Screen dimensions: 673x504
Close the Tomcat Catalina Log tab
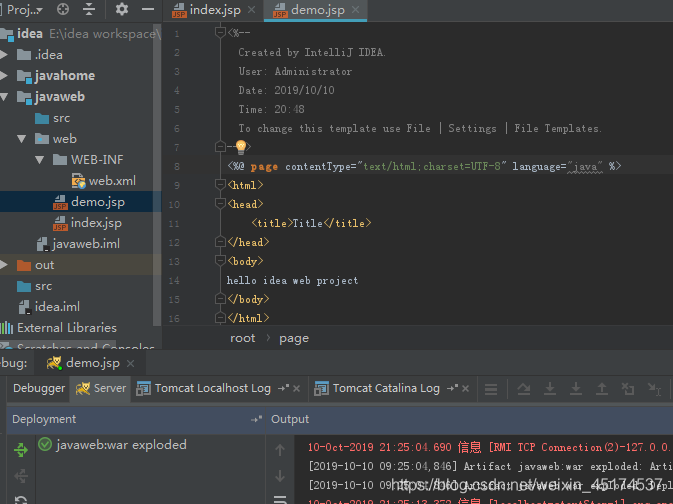click(466, 389)
